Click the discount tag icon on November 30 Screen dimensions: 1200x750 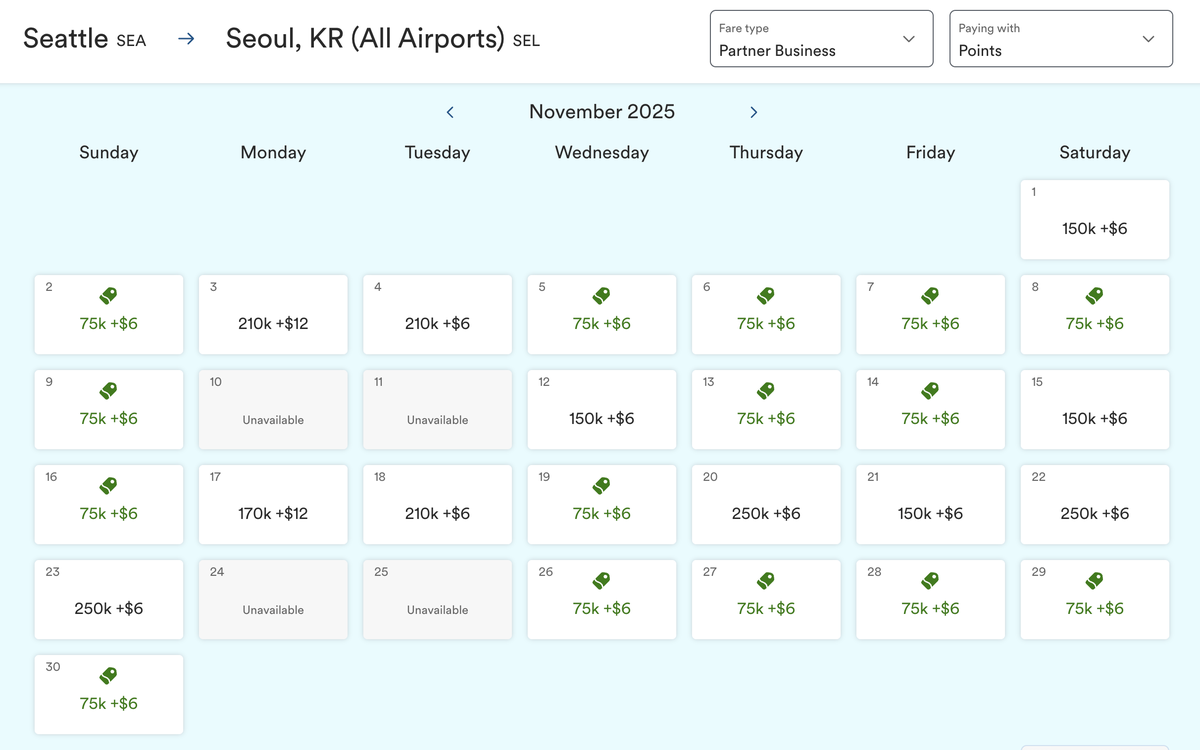(x=109, y=676)
